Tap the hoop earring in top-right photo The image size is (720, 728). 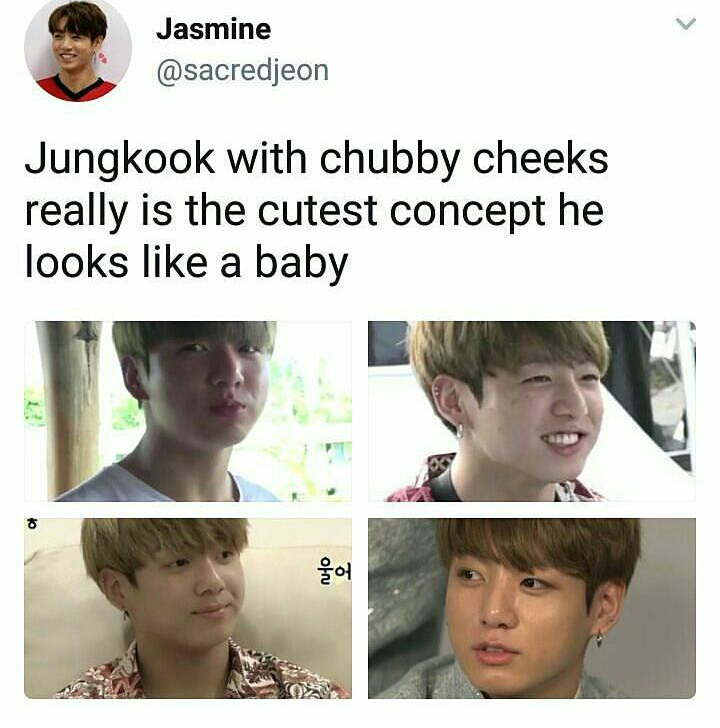(459, 430)
